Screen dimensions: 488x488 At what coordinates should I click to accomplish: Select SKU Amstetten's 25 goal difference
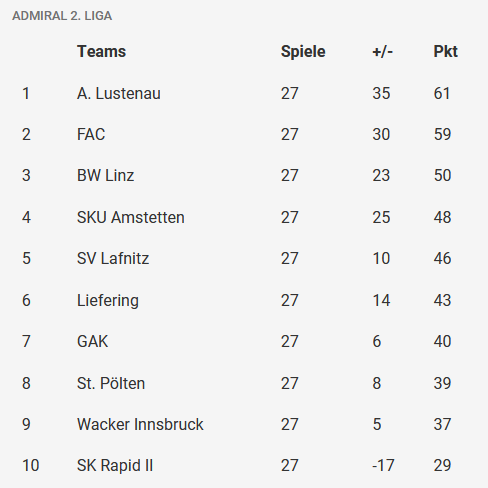coord(381,217)
